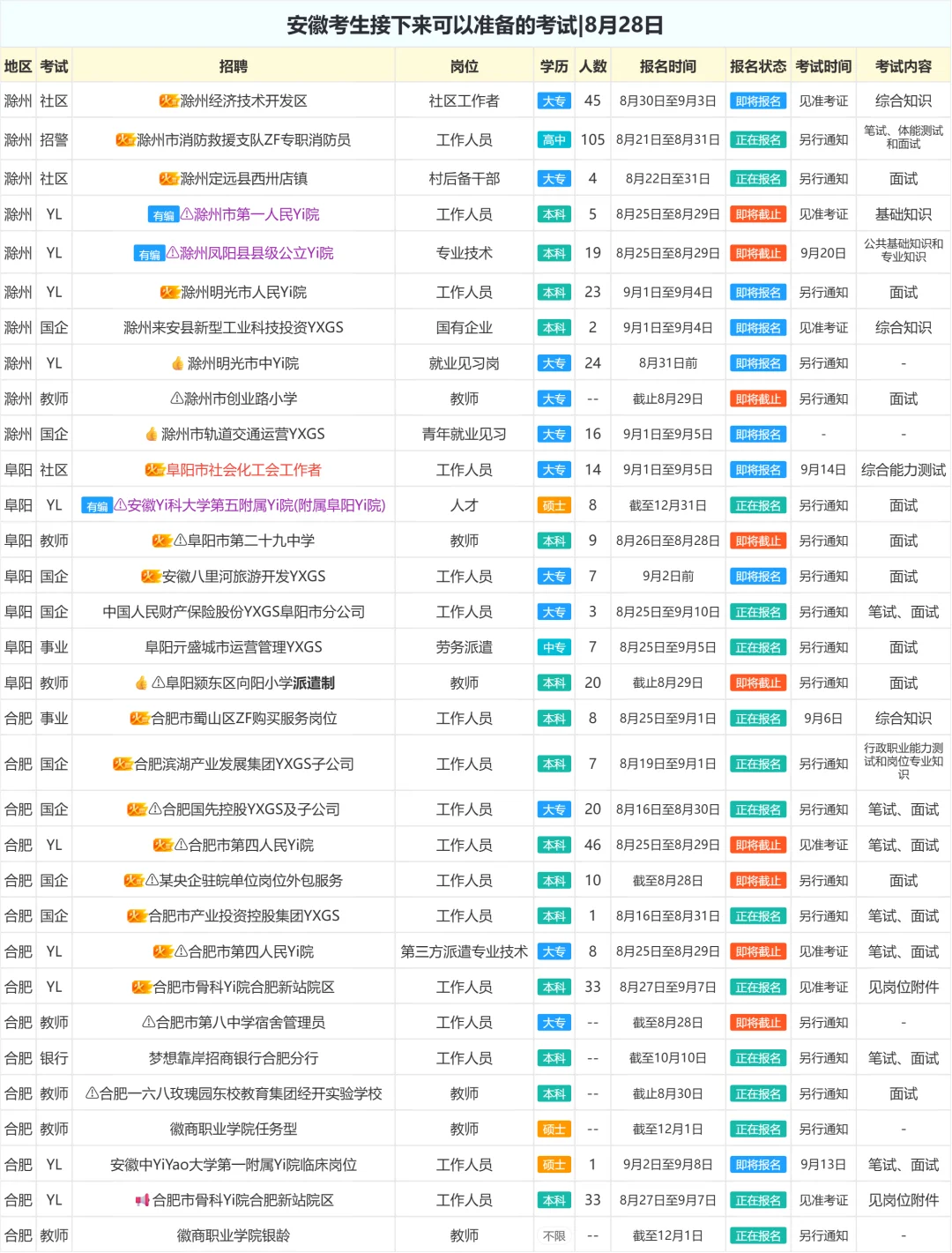
Task: Click the flame icon beside 阜阳颍东区向阳小学派遣制
Action: (x=141, y=683)
